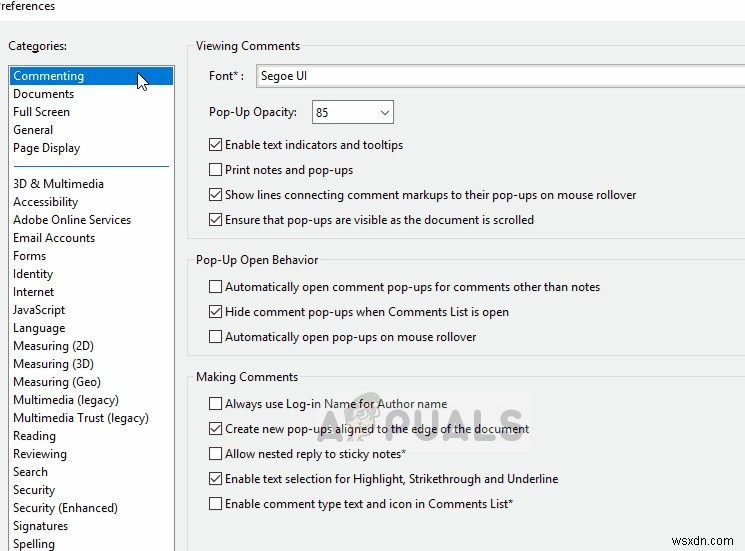Select the JavaScript category
745x551 pixels.
pos(39,311)
